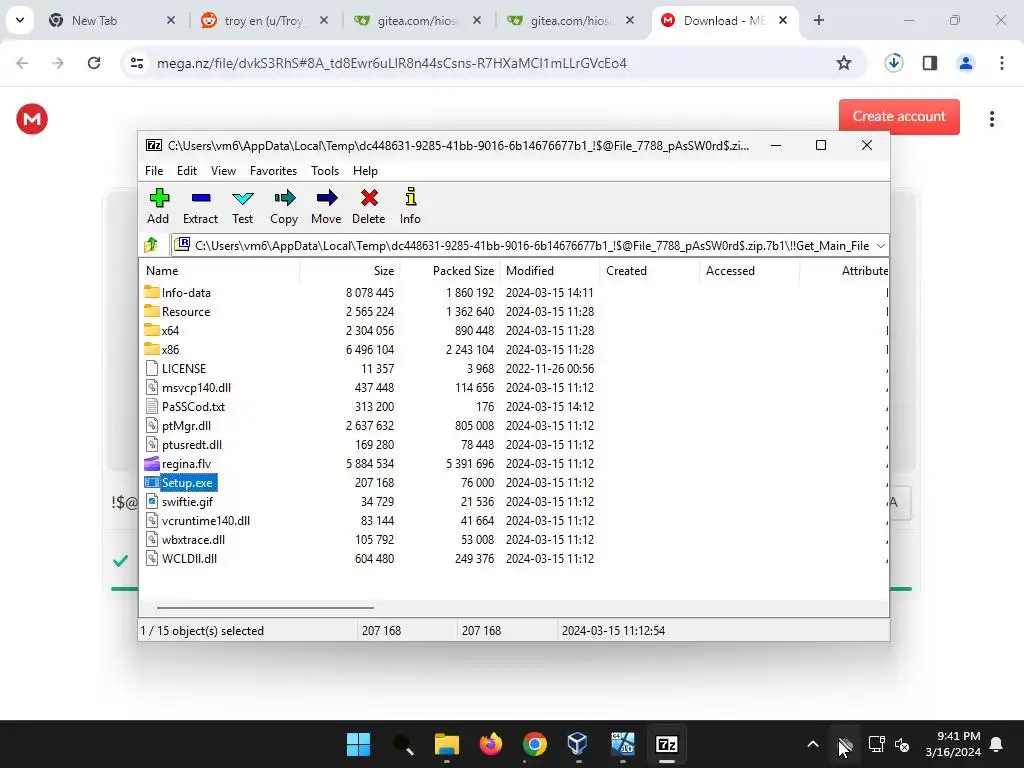Screen dimensions: 1024x768
Task: Select the vcruntime140.dll file
Action: 206,520
